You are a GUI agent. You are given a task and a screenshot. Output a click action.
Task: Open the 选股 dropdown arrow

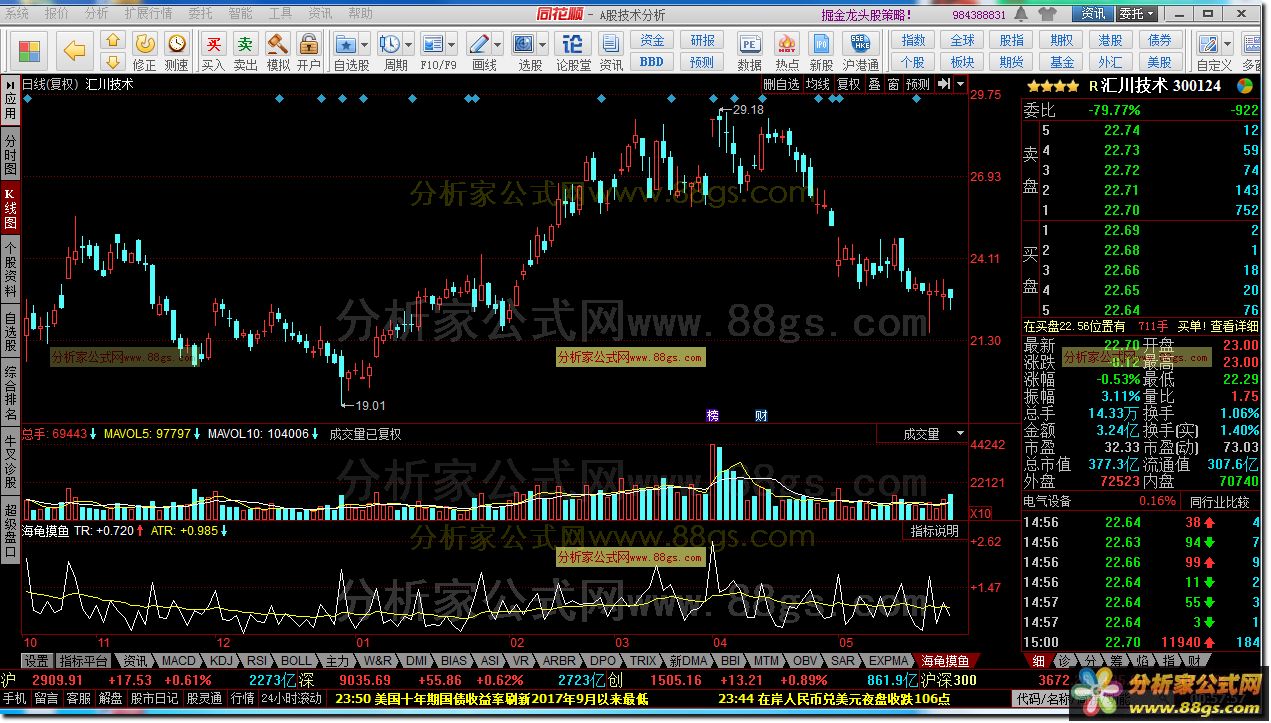pos(541,46)
